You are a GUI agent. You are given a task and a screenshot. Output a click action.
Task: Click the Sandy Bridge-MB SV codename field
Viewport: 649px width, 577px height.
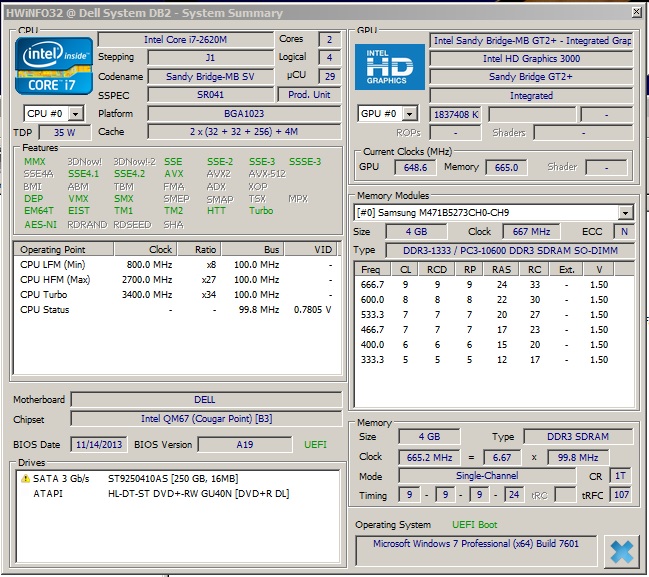[x=210, y=77]
